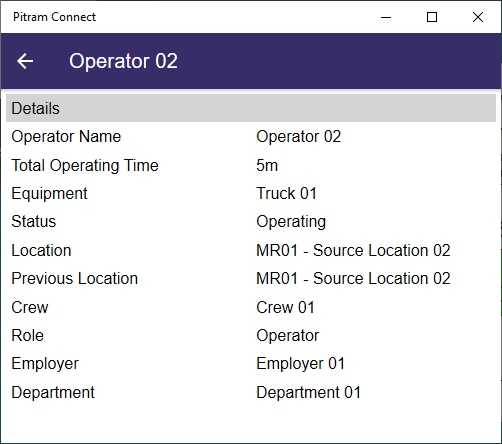Click the Previous Location value 'MR01 - Source Location 02'
This screenshot has width=502, height=444.
[x=353, y=279]
